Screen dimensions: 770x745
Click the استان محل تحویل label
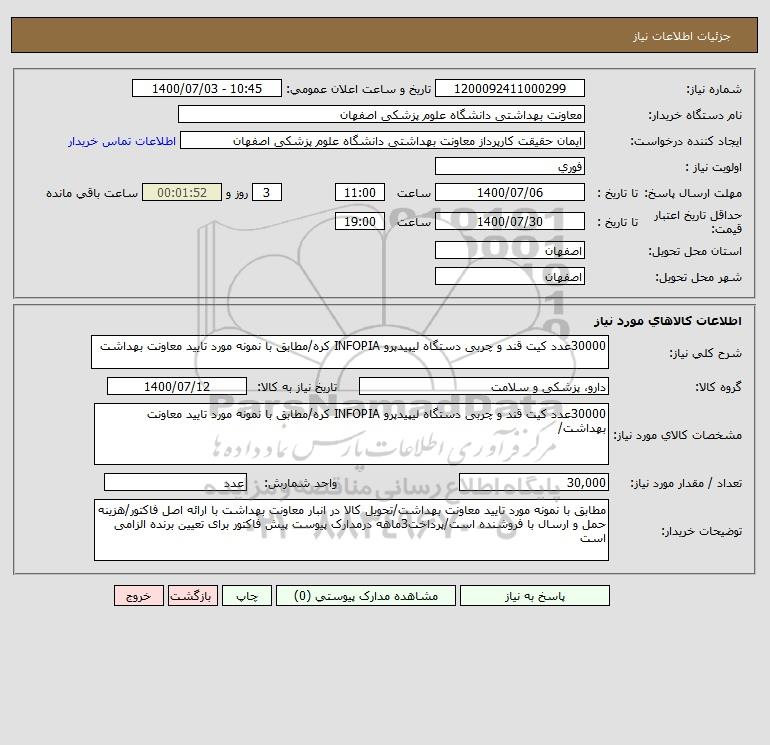[695, 251]
